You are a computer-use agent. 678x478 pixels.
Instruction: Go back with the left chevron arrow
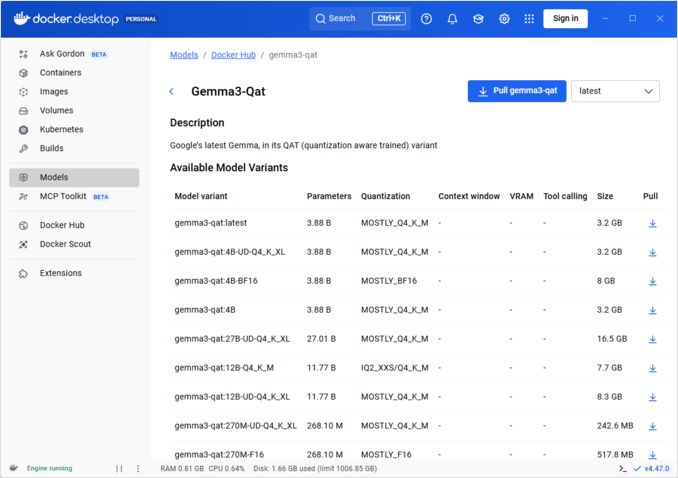pos(172,91)
